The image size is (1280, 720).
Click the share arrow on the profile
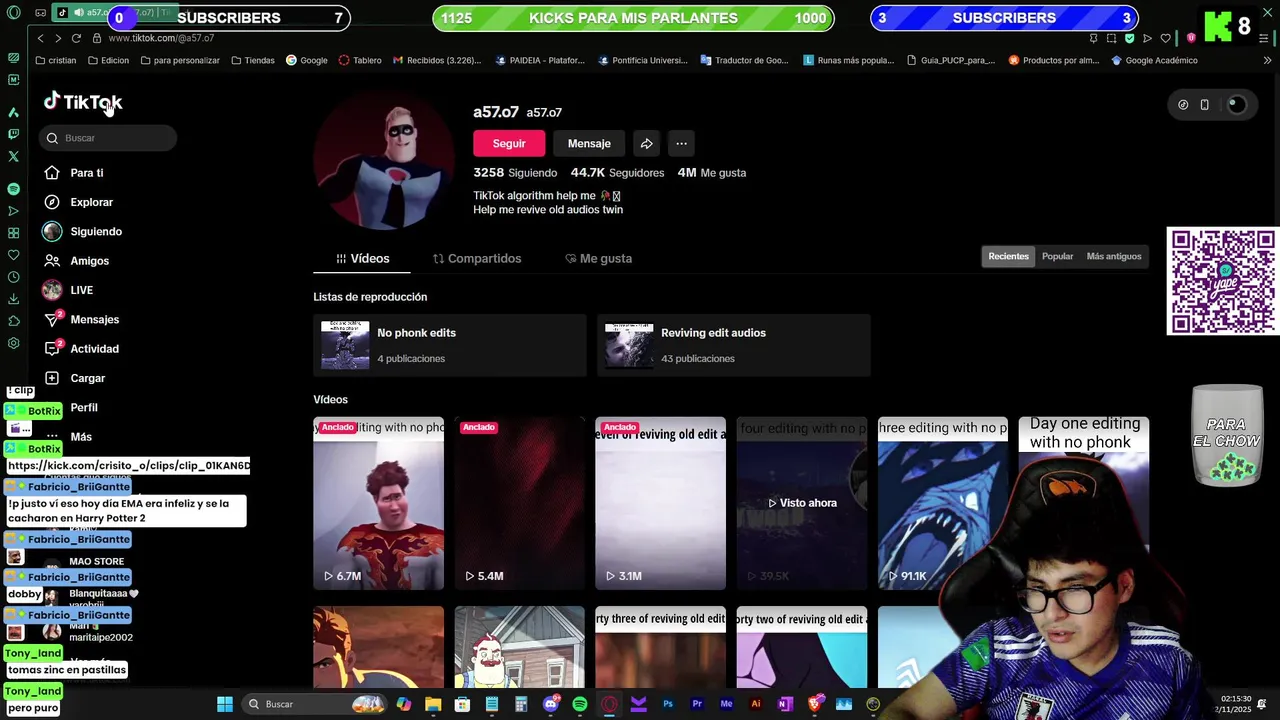tap(647, 143)
